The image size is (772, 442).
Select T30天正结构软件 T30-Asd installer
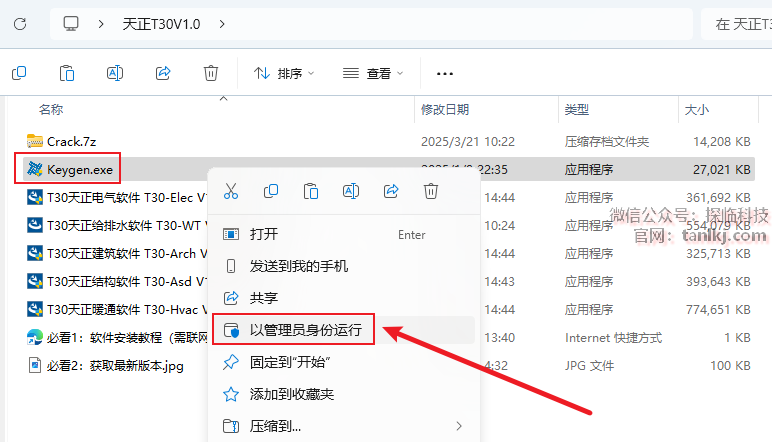click(127, 282)
